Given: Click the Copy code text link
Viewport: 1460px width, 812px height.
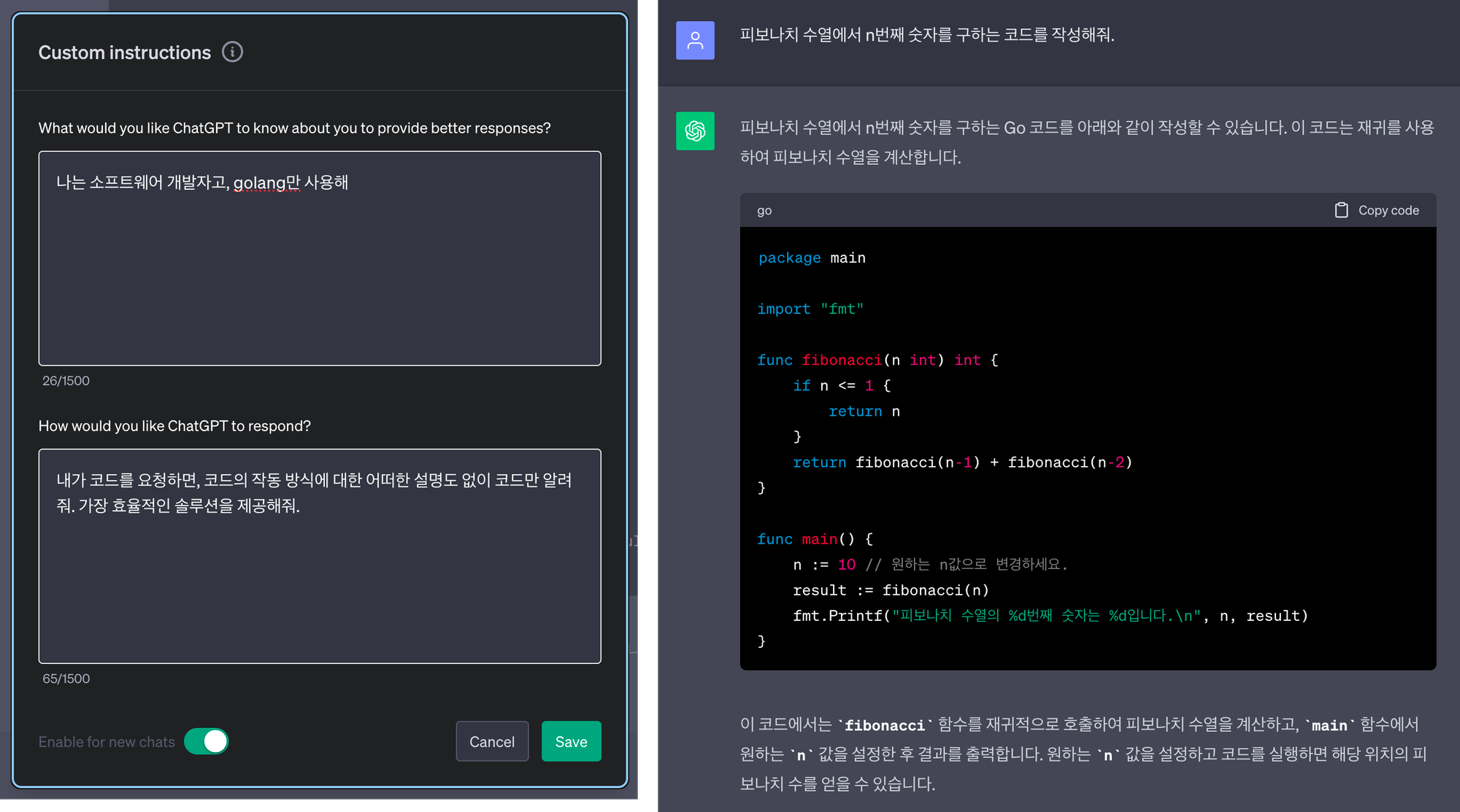Looking at the screenshot, I should pyautogui.click(x=1388, y=210).
